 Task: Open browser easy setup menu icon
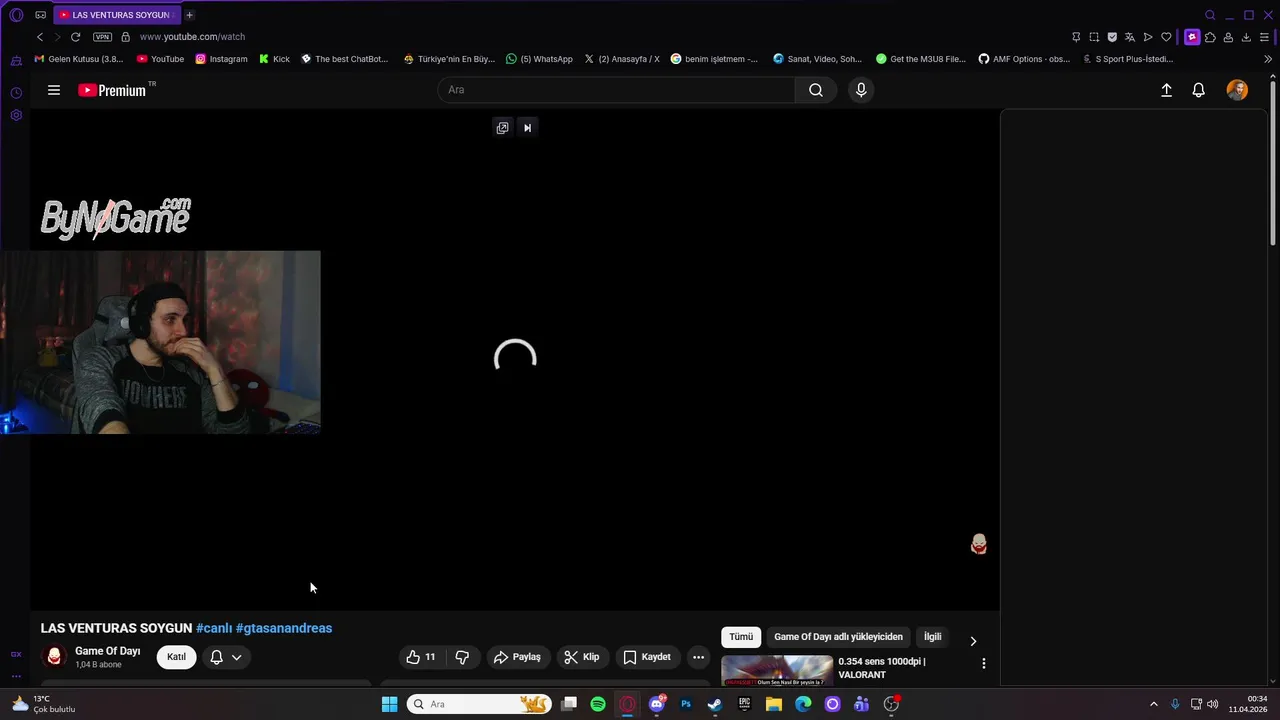point(1264,37)
